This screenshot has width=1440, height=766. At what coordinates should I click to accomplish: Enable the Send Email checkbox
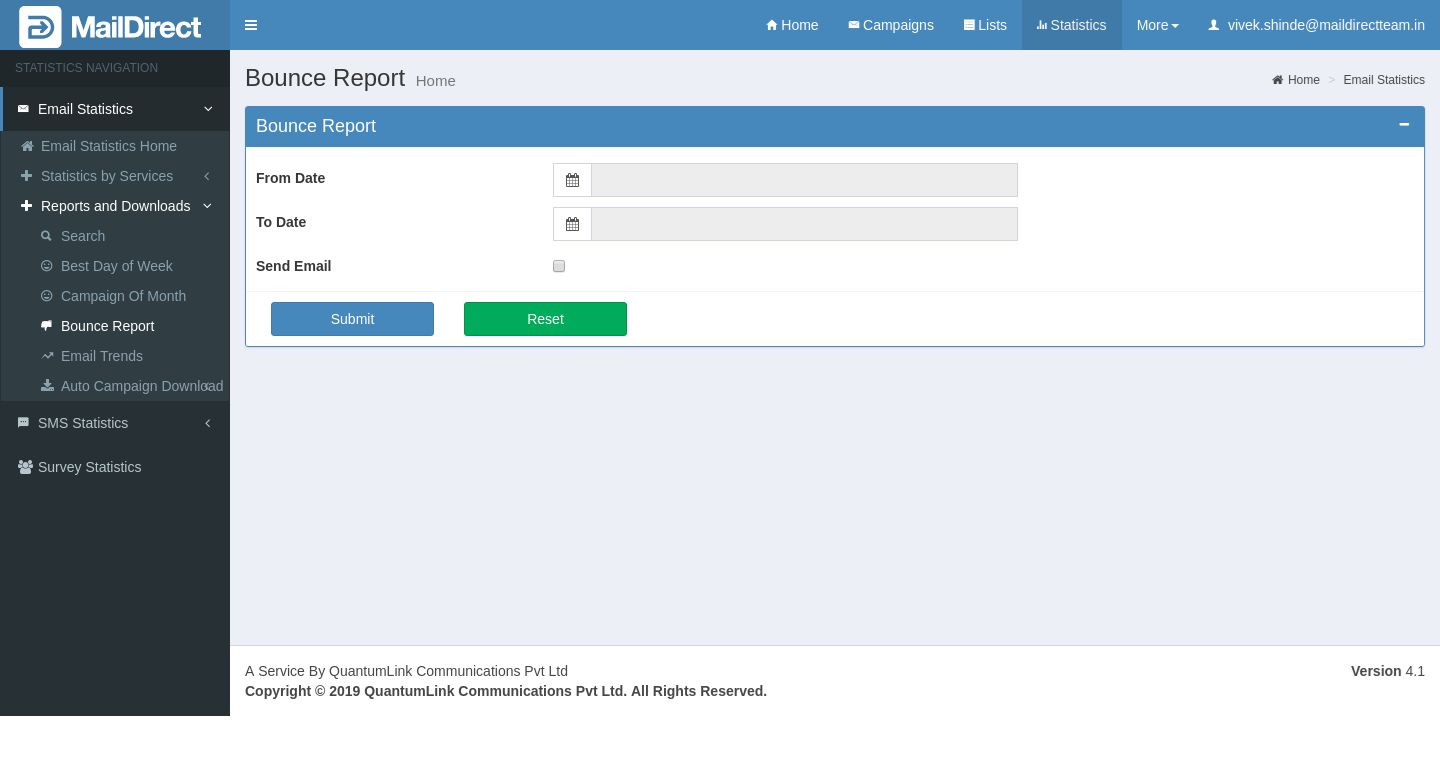(x=559, y=266)
